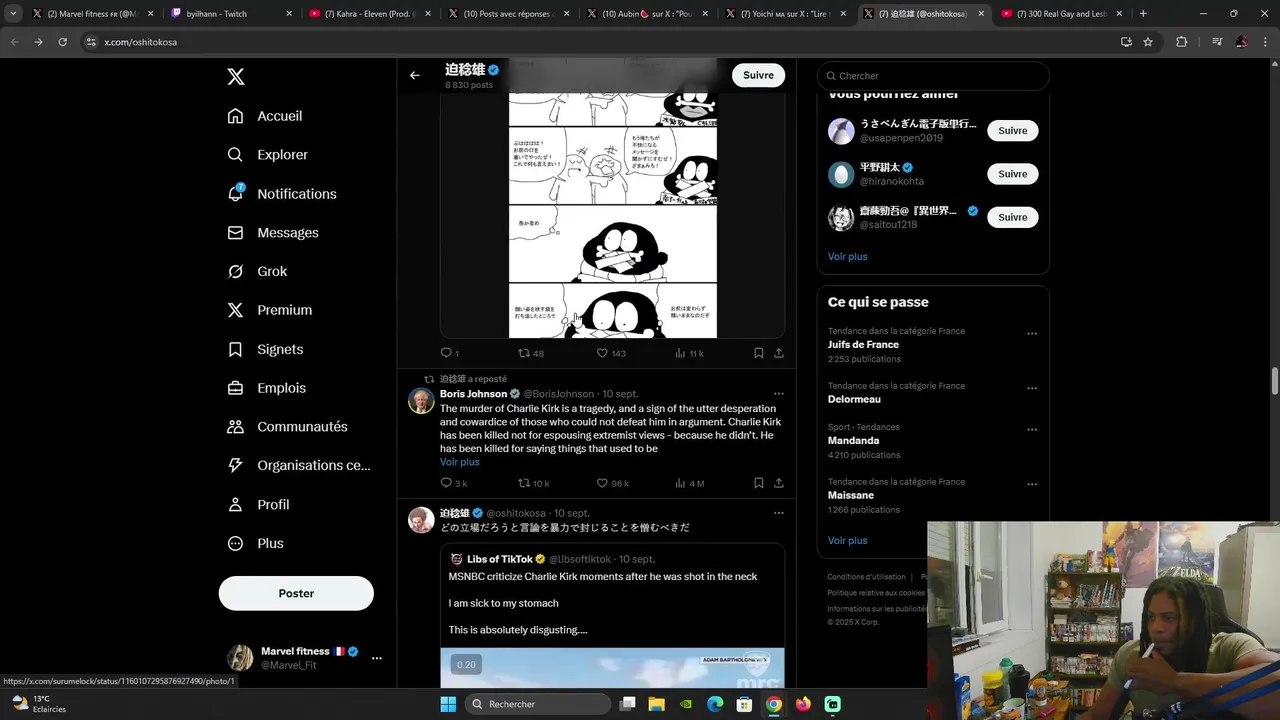This screenshot has height=720, width=1280.
Task: Click the x.com address bar
Action: pyautogui.click(x=600, y=42)
